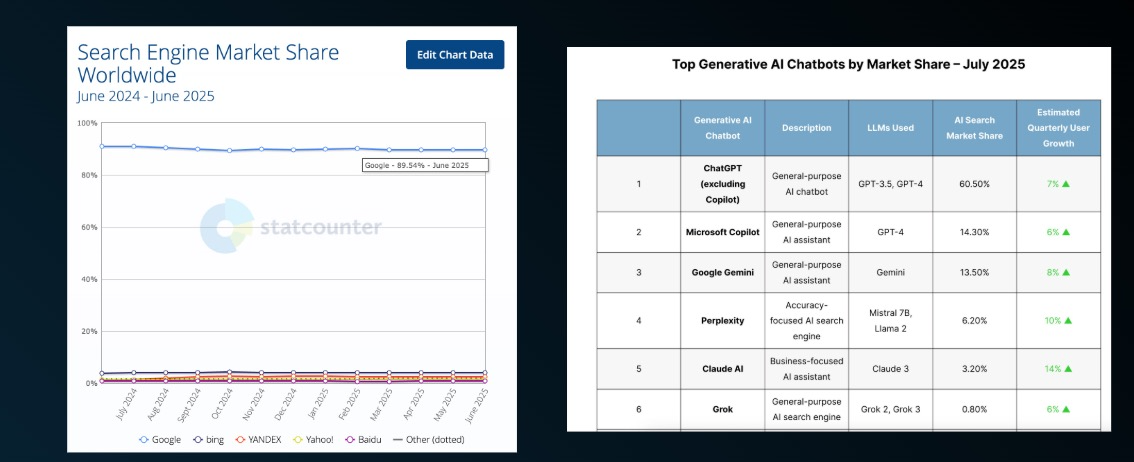Click the 10% growth arrow for Perplexity
Viewport: 1134px width, 462px height.
[x=1067, y=321]
